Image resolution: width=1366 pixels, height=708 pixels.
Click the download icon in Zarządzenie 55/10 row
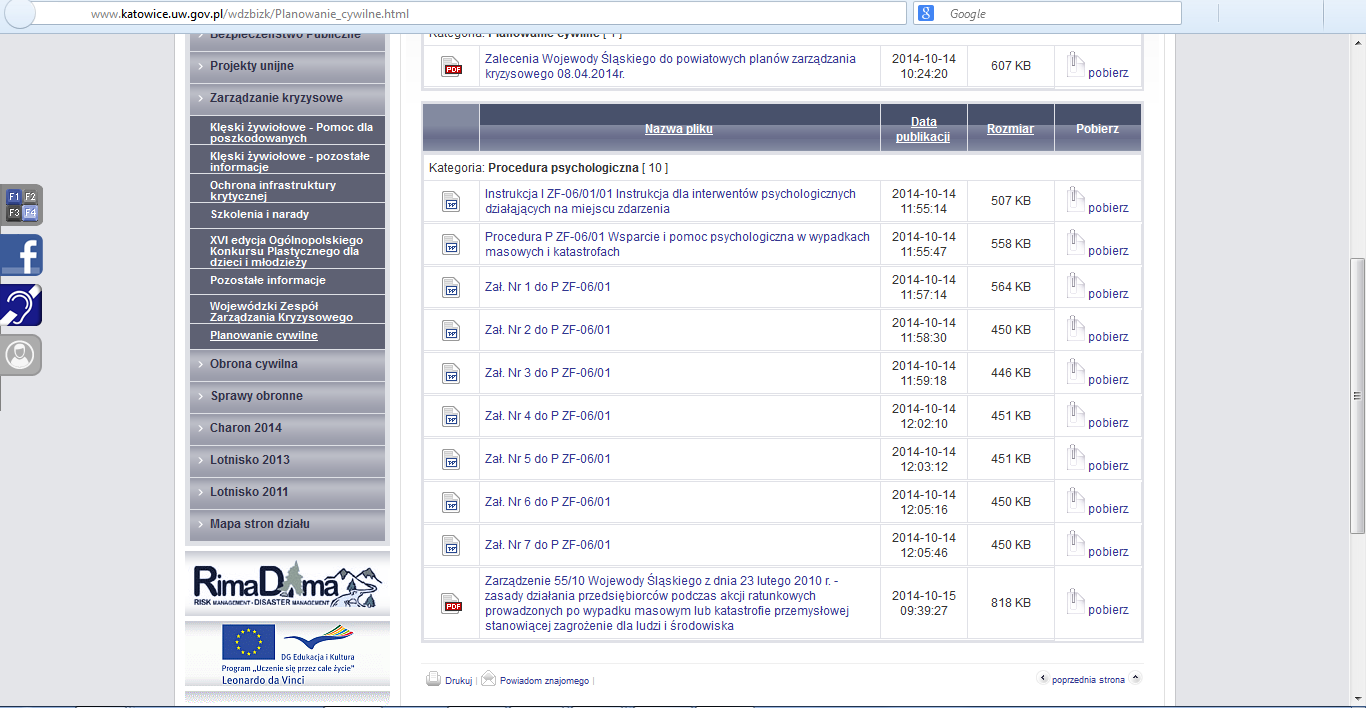coord(1075,602)
